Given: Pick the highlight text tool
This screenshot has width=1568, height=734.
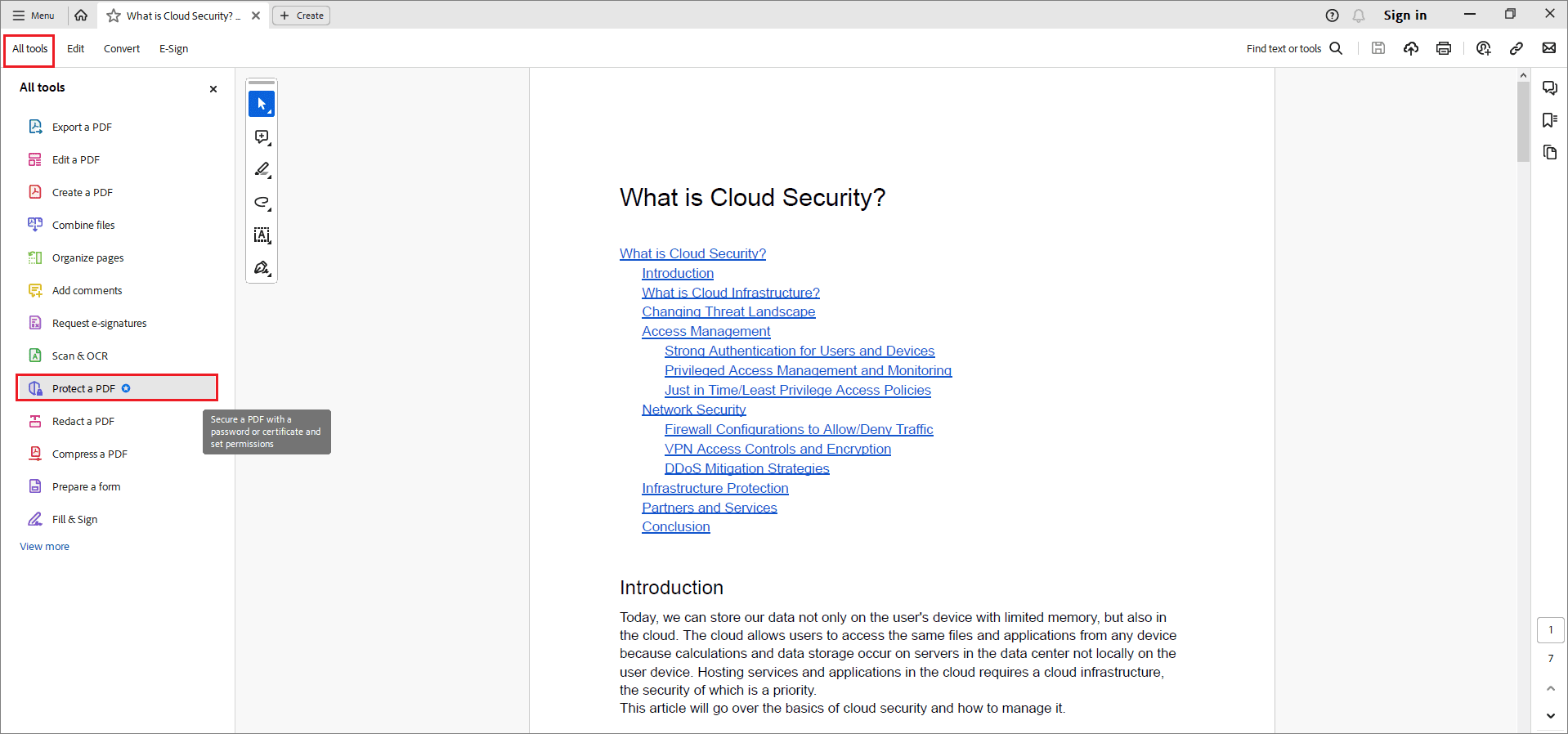Looking at the screenshot, I should point(261,169).
